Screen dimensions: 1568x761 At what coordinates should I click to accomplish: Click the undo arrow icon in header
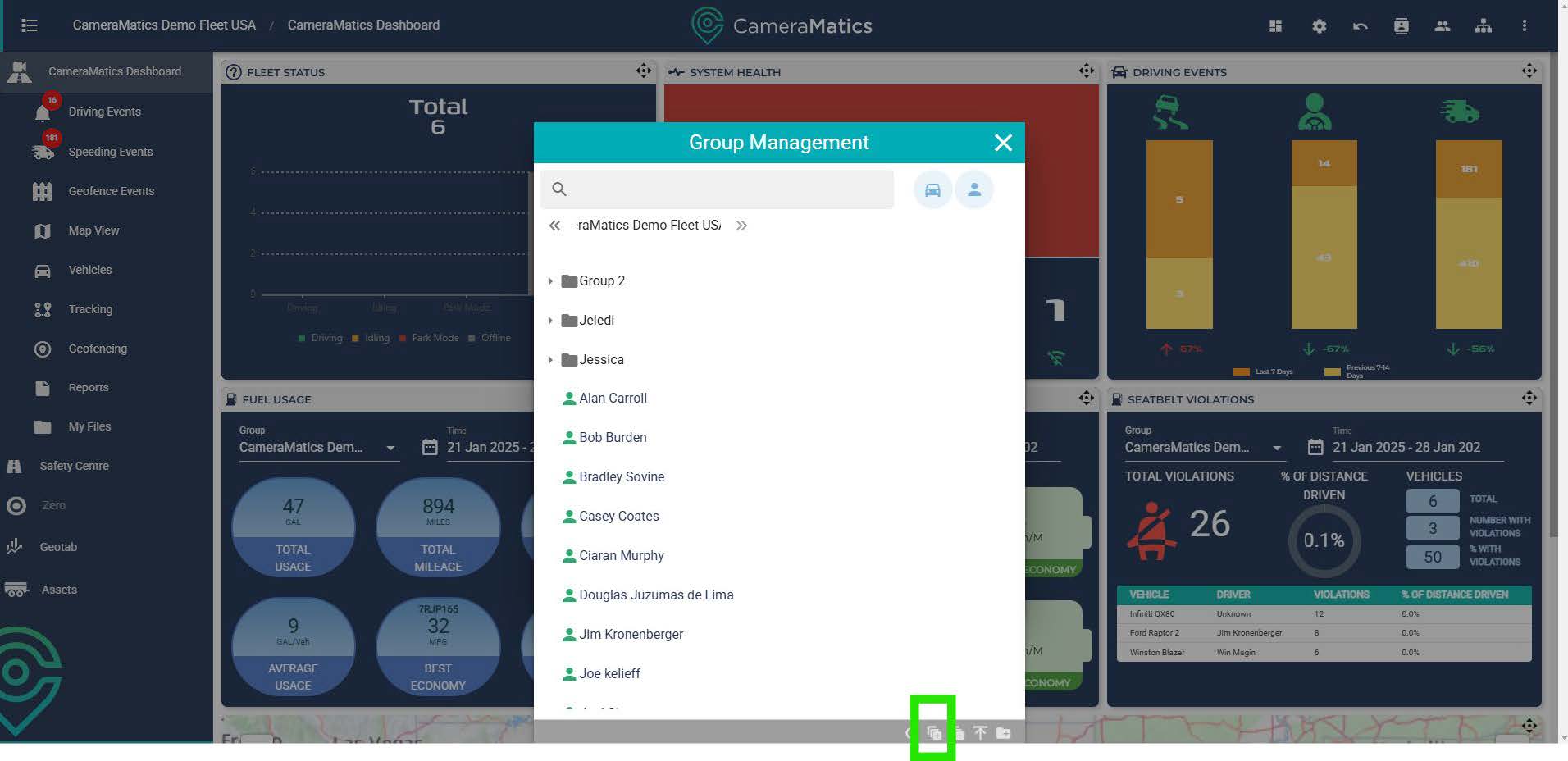click(1360, 25)
